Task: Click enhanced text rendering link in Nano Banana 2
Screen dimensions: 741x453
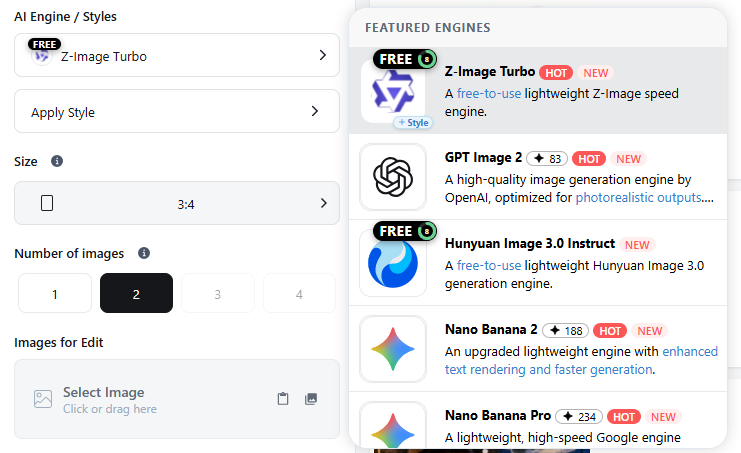Action: pyautogui.click(x=581, y=360)
